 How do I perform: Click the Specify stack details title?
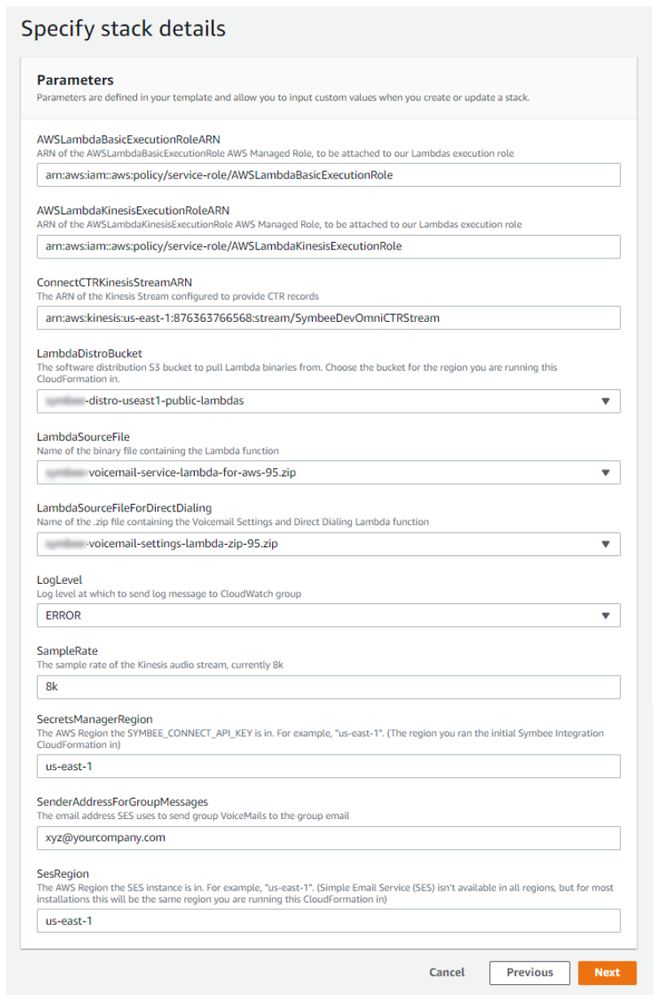coord(123,28)
